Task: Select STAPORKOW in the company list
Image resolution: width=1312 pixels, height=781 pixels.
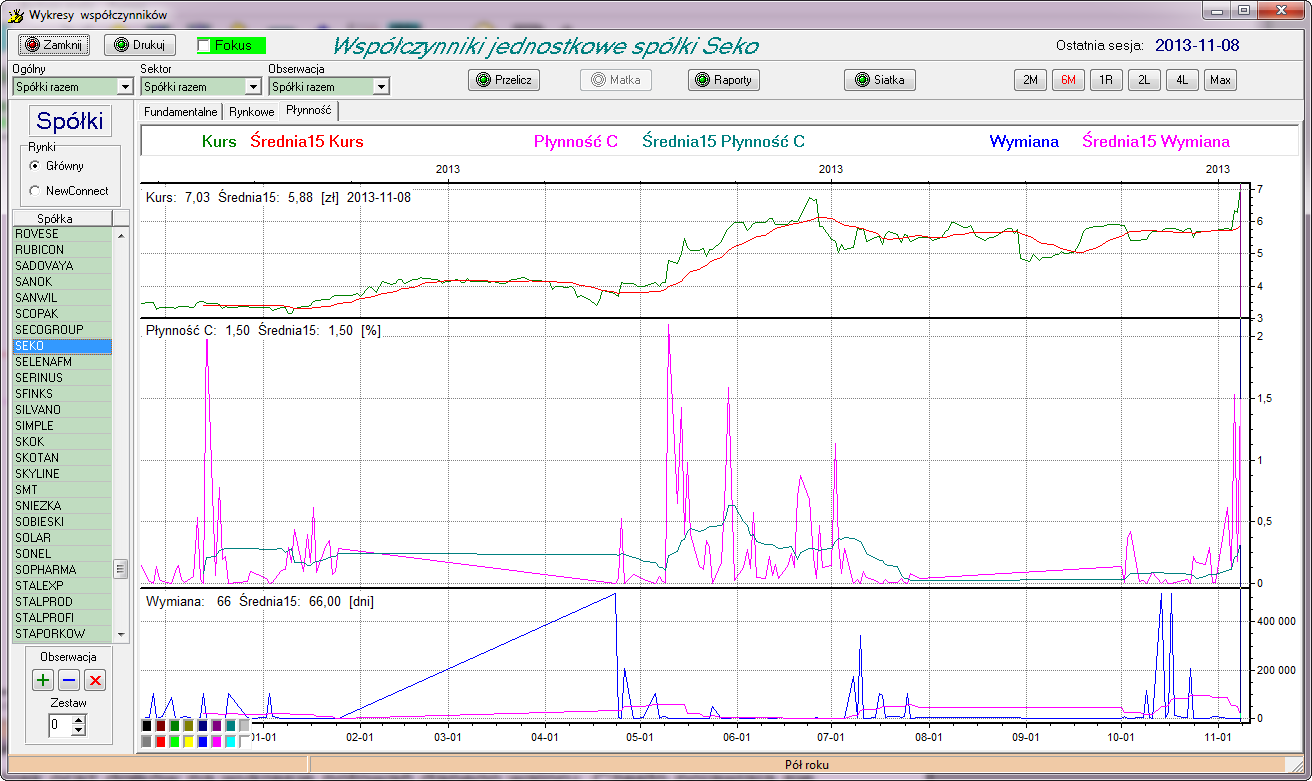Action: (62, 634)
